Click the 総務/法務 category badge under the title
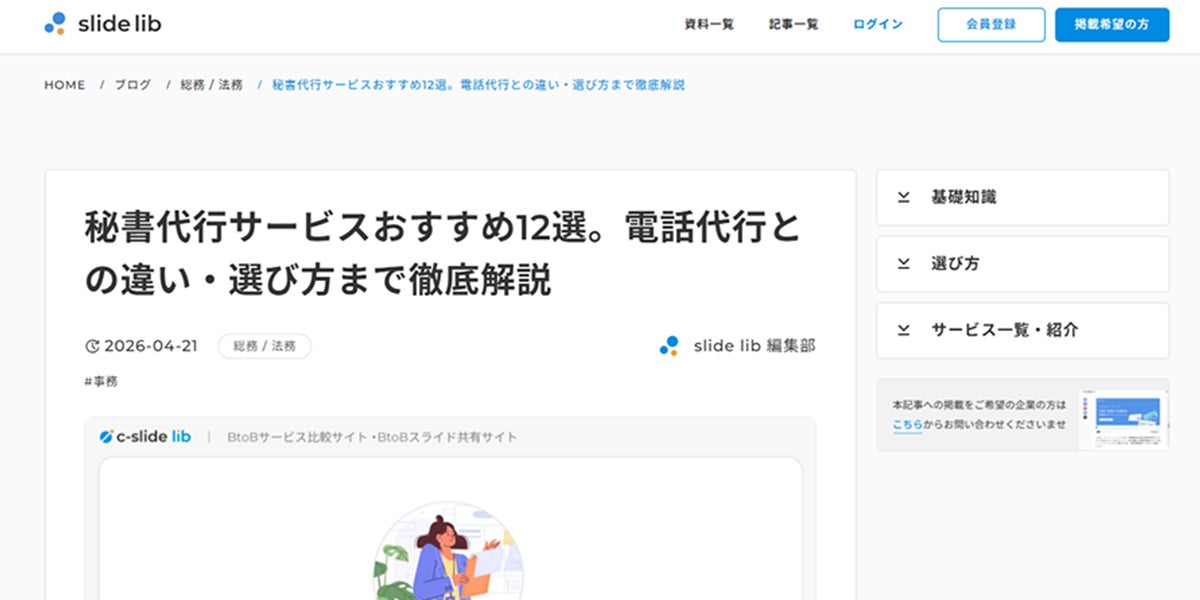This screenshot has height=600, width=1200. pos(265,345)
